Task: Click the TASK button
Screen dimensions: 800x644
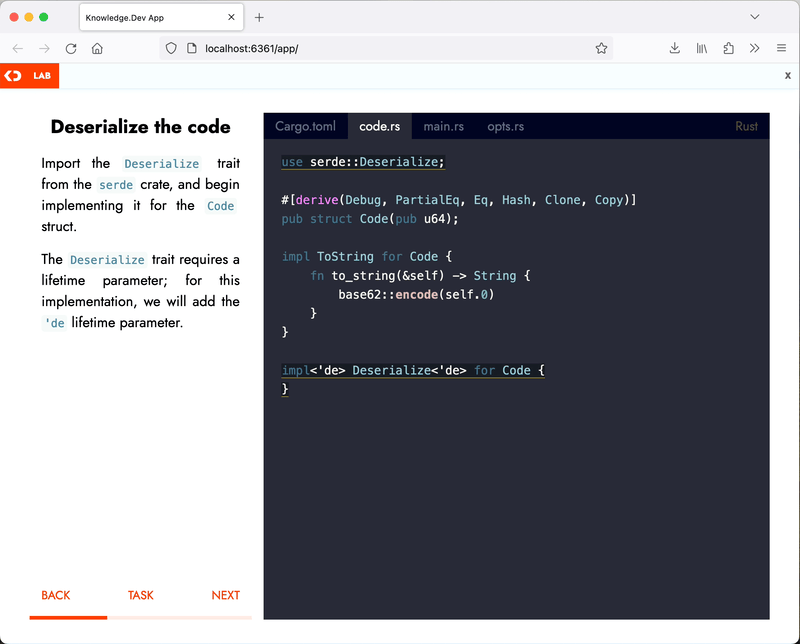Action: pos(140,595)
